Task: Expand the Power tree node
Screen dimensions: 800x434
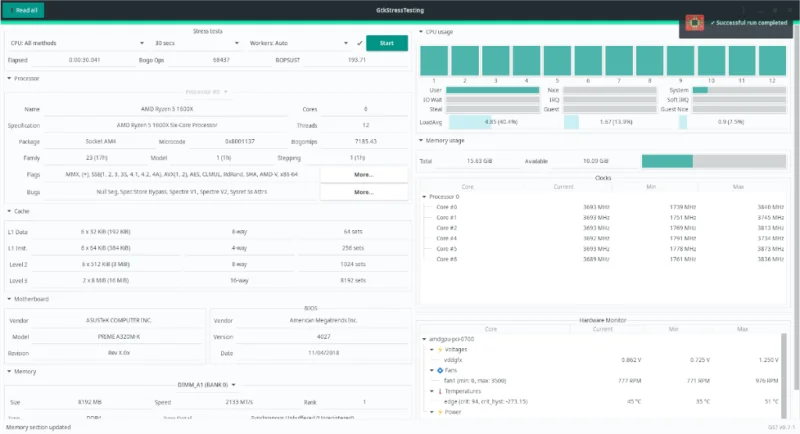Action: pyautogui.click(x=432, y=412)
